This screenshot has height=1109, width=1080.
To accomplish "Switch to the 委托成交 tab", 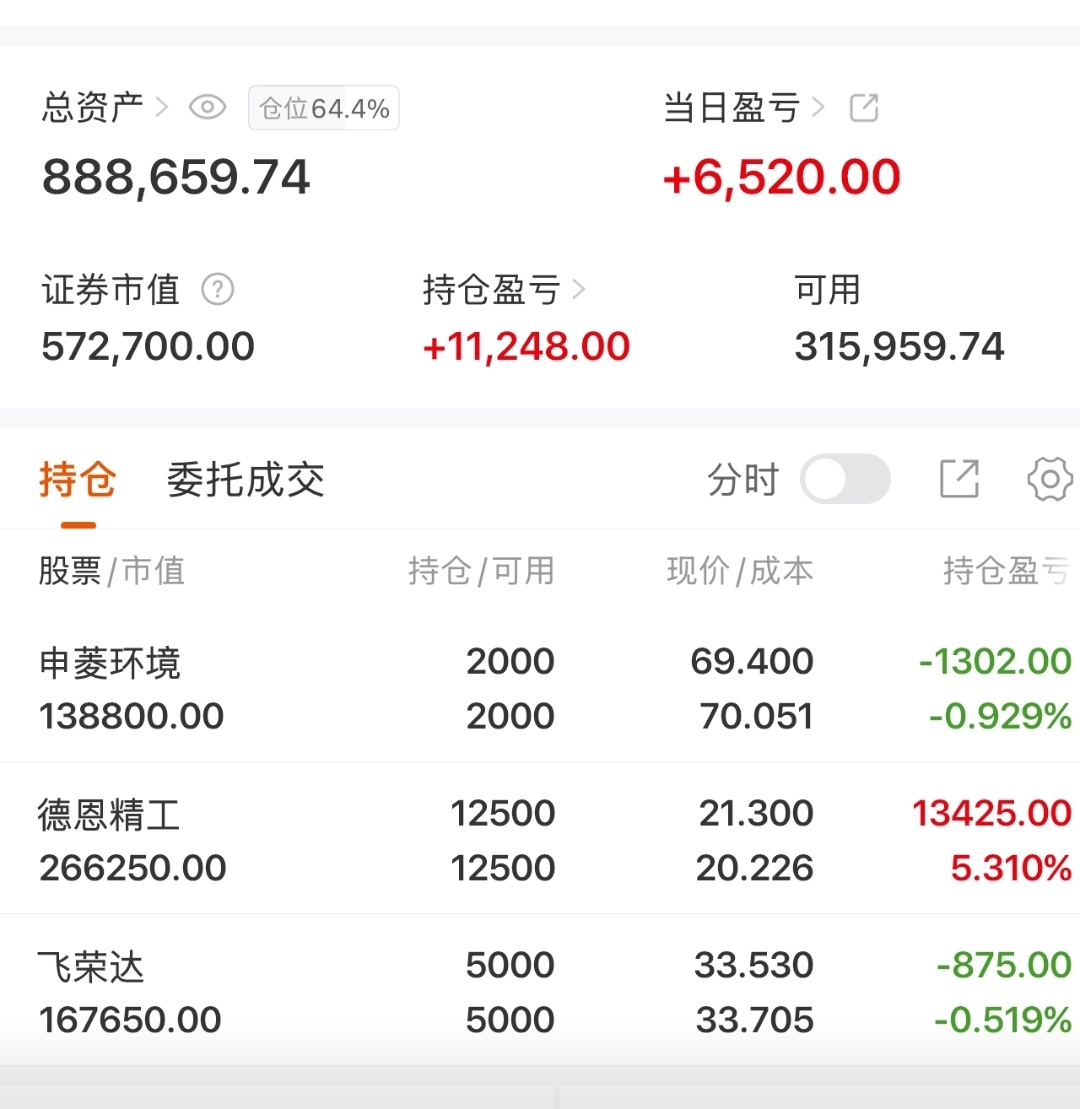I will tap(246, 481).
